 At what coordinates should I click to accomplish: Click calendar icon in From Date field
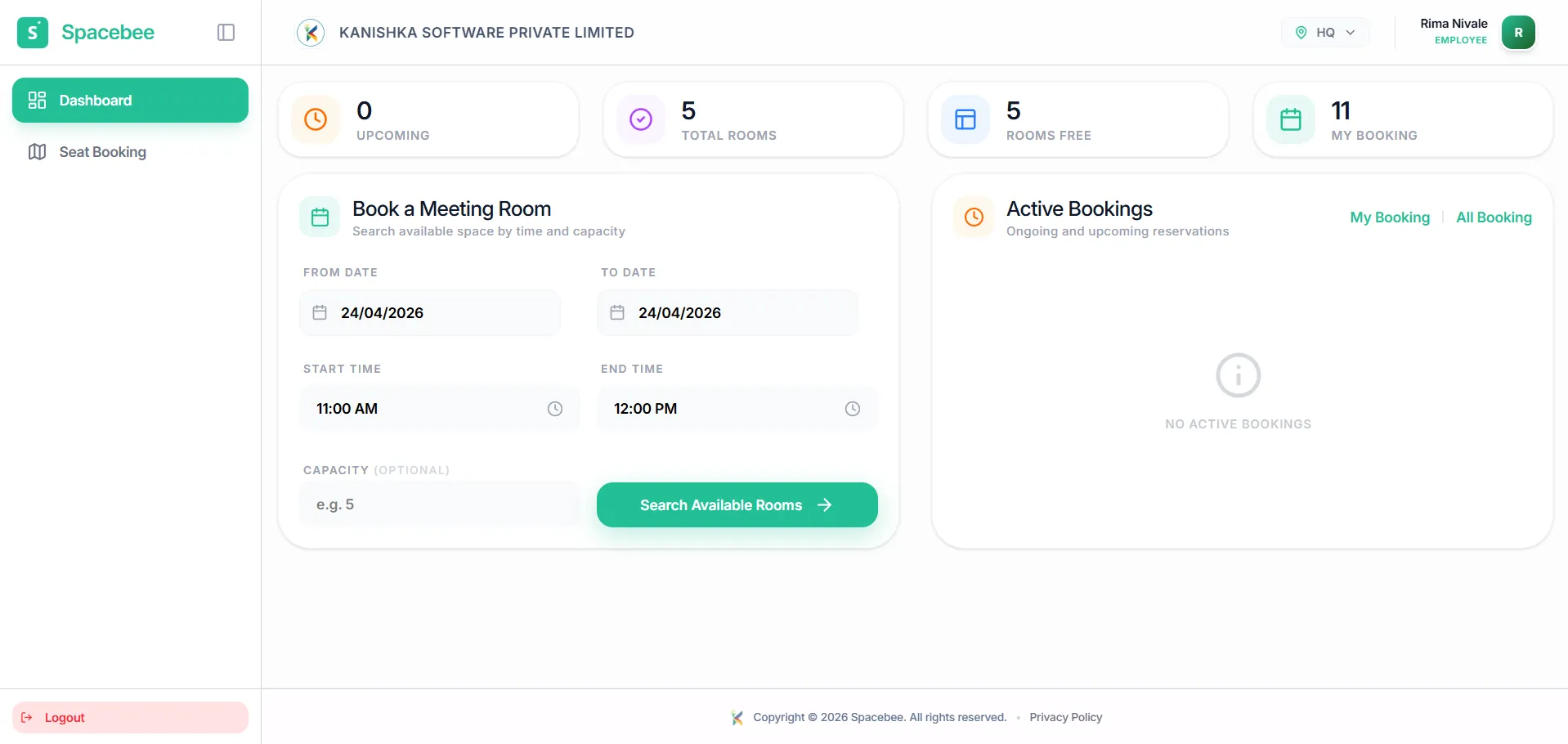(x=320, y=313)
